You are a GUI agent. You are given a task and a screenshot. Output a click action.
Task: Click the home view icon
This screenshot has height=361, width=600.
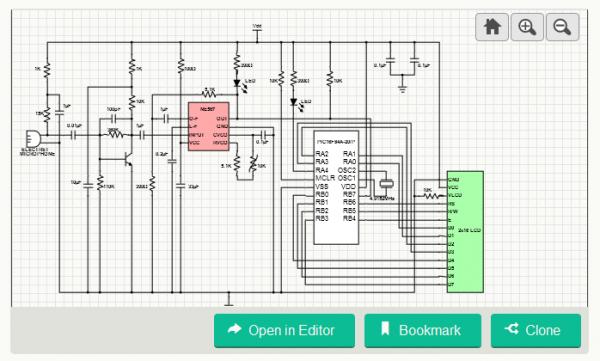coord(492,27)
